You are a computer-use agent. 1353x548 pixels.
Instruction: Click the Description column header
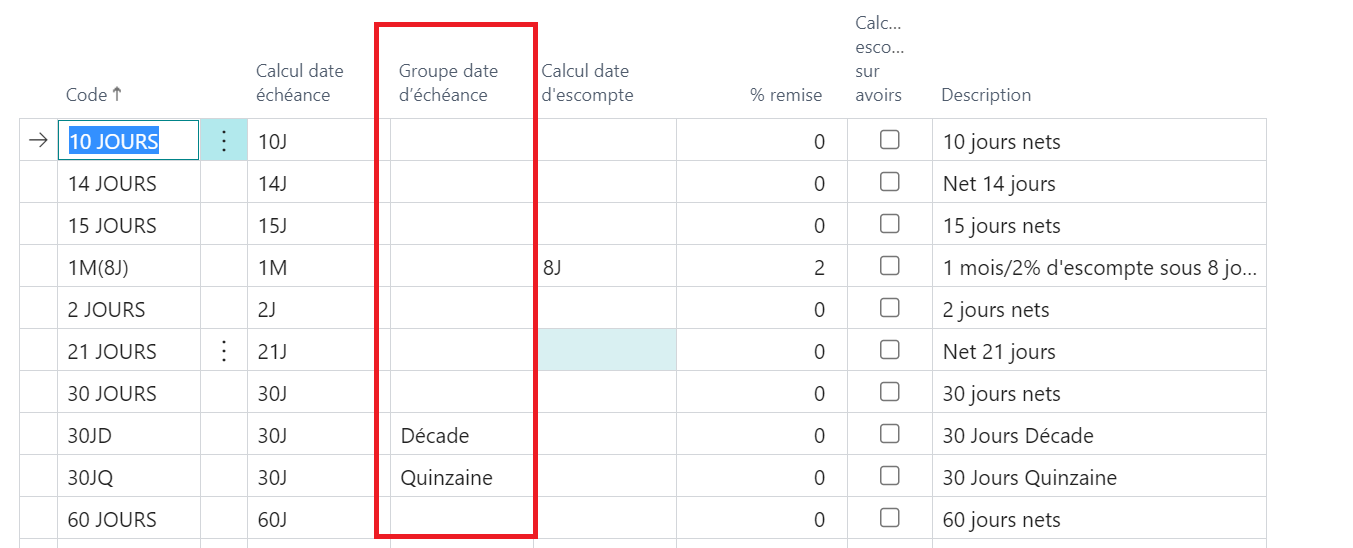click(985, 95)
